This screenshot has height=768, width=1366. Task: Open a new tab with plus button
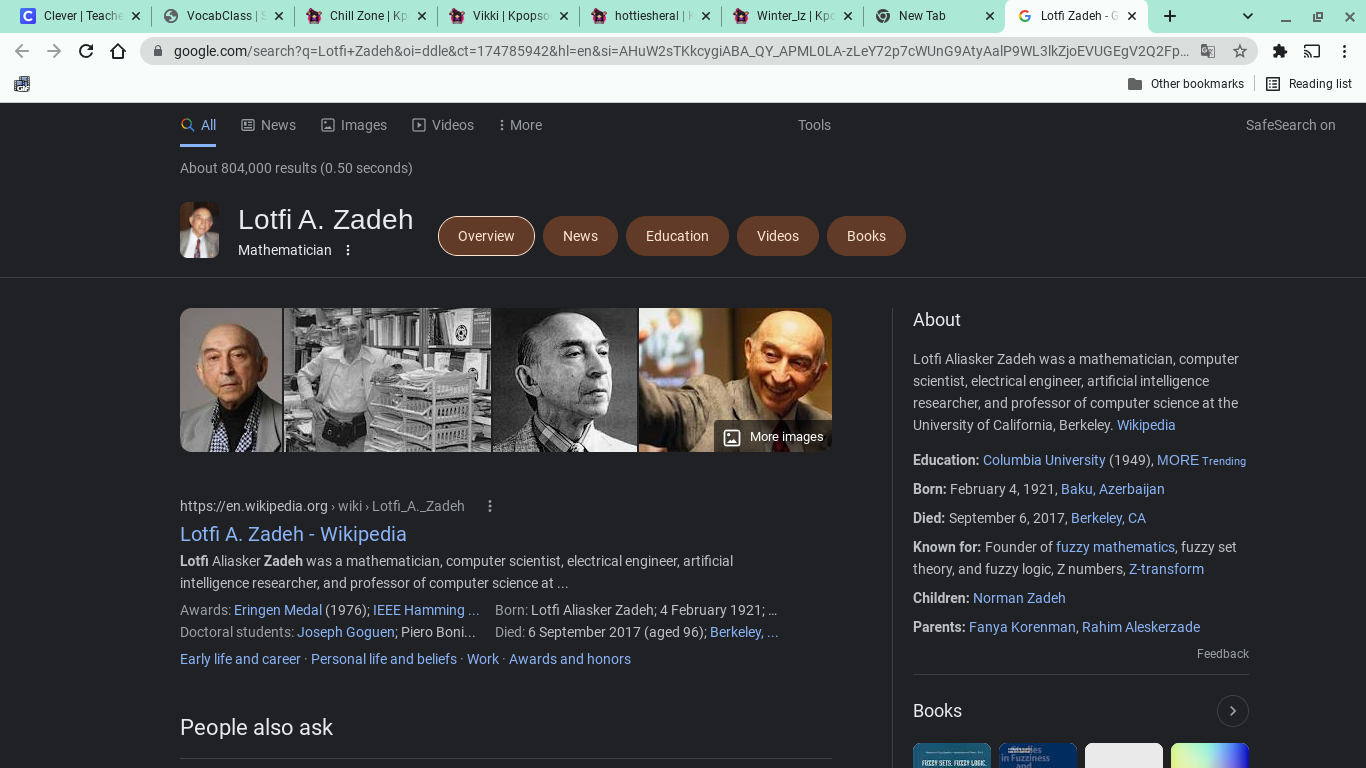[1170, 16]
